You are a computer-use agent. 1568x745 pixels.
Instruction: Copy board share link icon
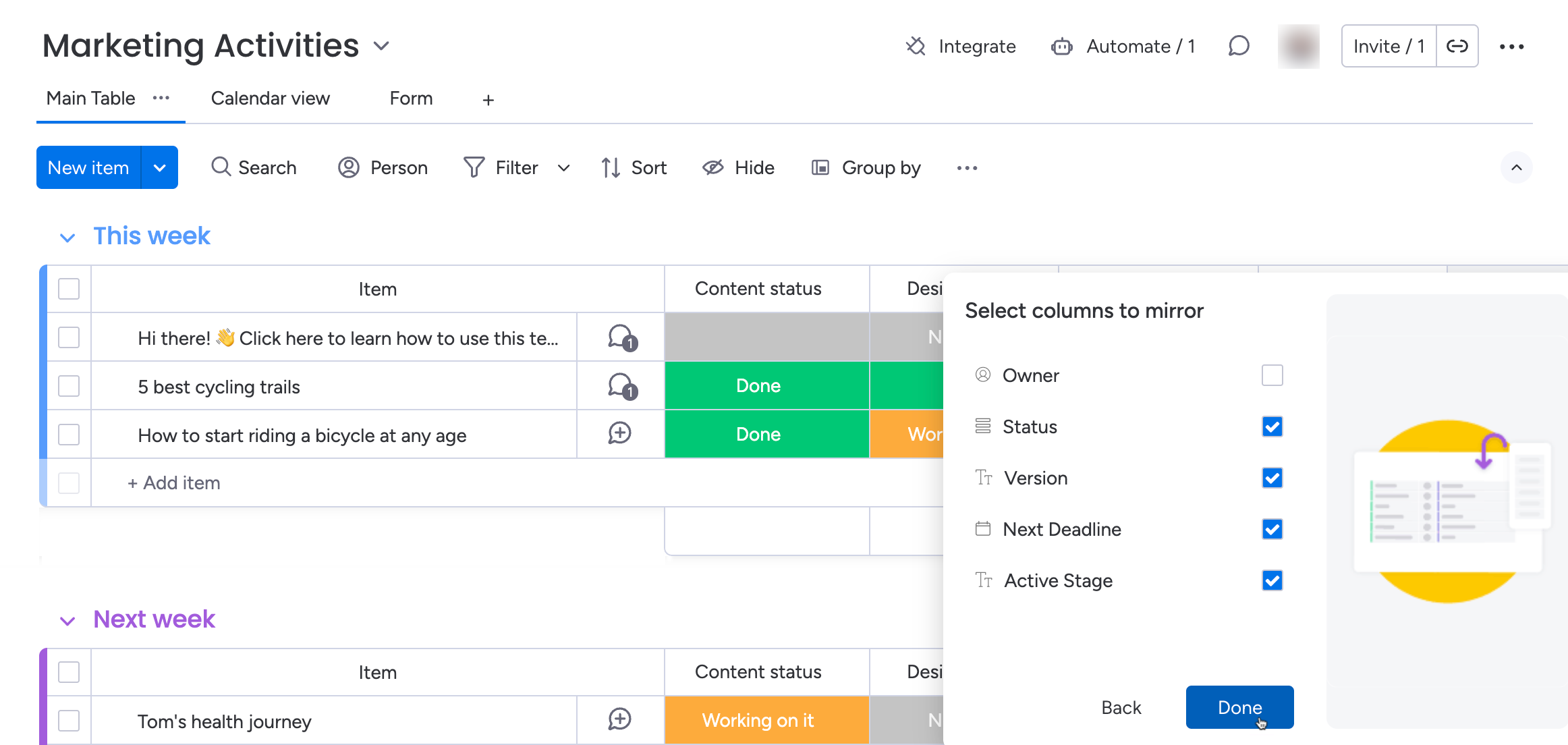pos(1457,46)
